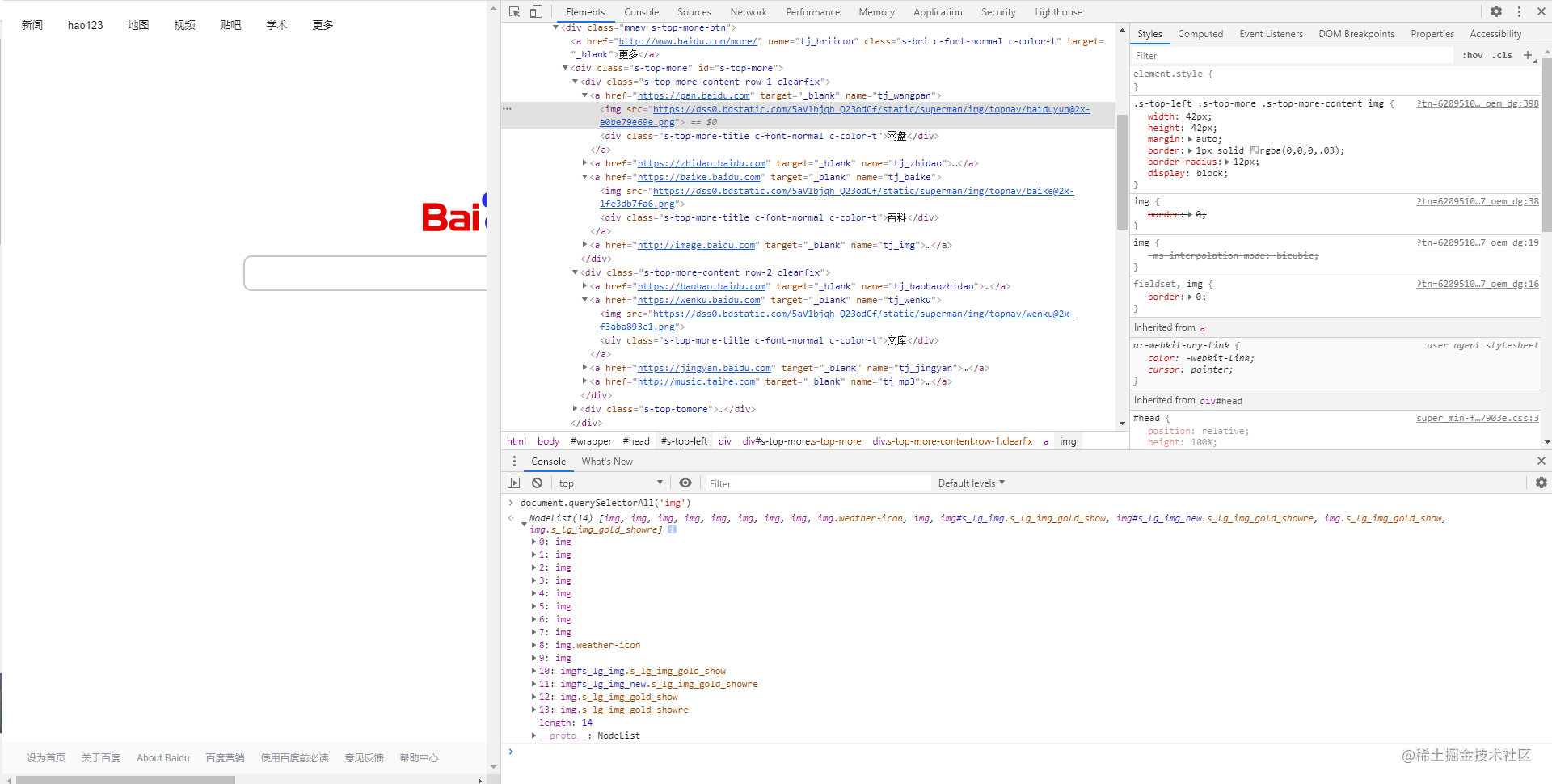Open the pan.baidu.com href link
This screenshot has width=1552, height=784.
694,95
